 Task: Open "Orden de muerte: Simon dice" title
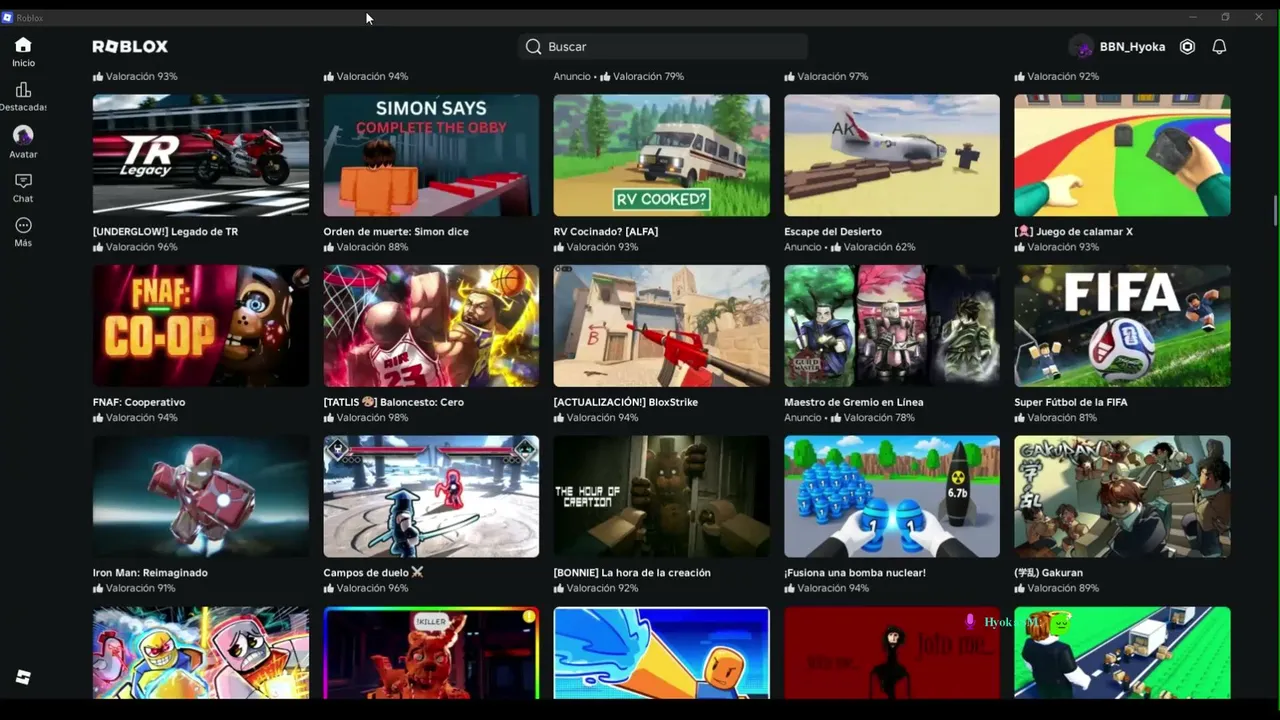[x=396, y=232]
